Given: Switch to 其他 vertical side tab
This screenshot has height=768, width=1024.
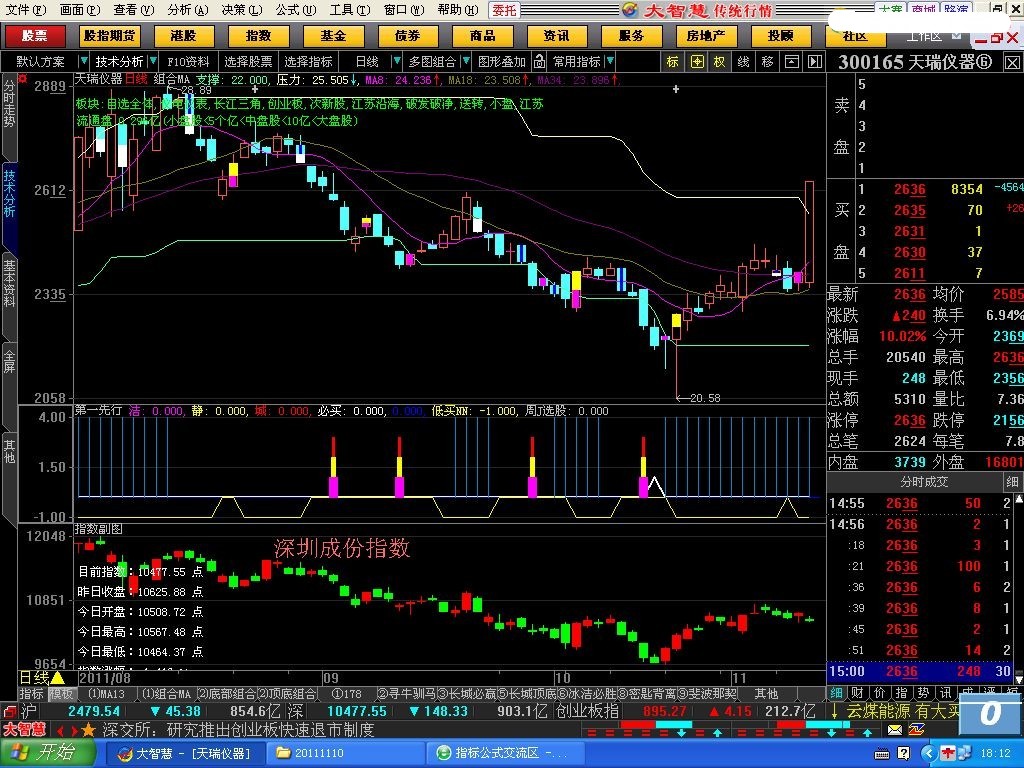Looking at the screenshot, I should (8, 451).
